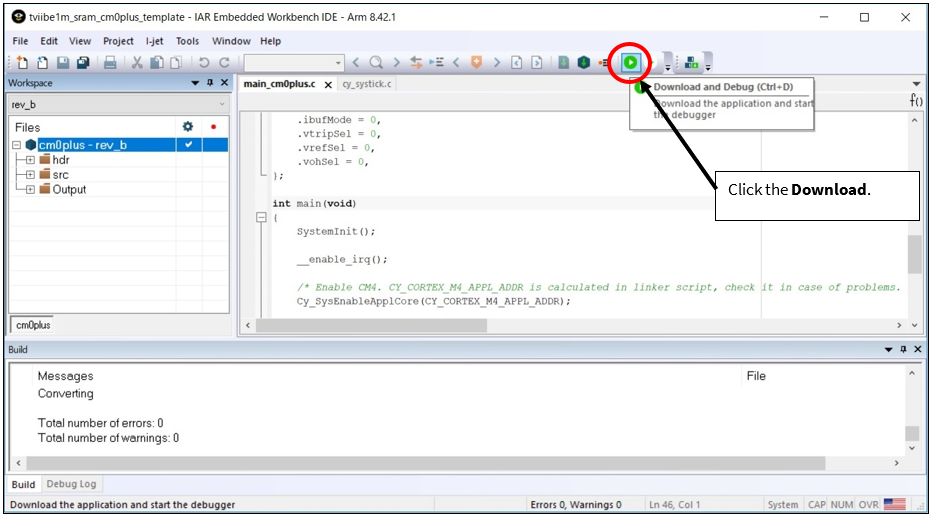Click the Open file toolbar icon
934x518 pixels.
tap(43, 63)
